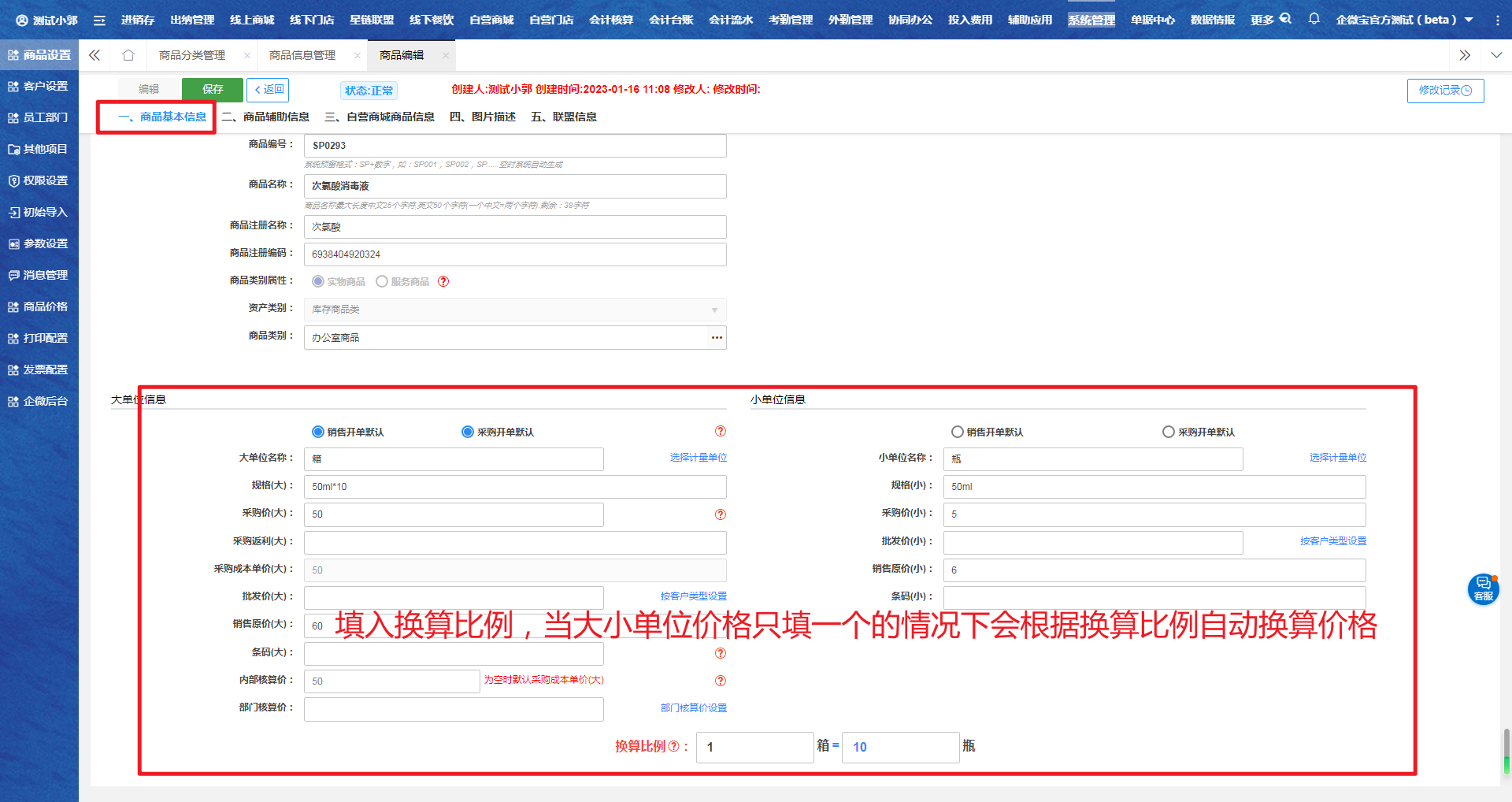Click the 部门核算价设置 link
The width and height of the screenshot is (1512, 802).
pyautogui.click(x=693, y=708)
